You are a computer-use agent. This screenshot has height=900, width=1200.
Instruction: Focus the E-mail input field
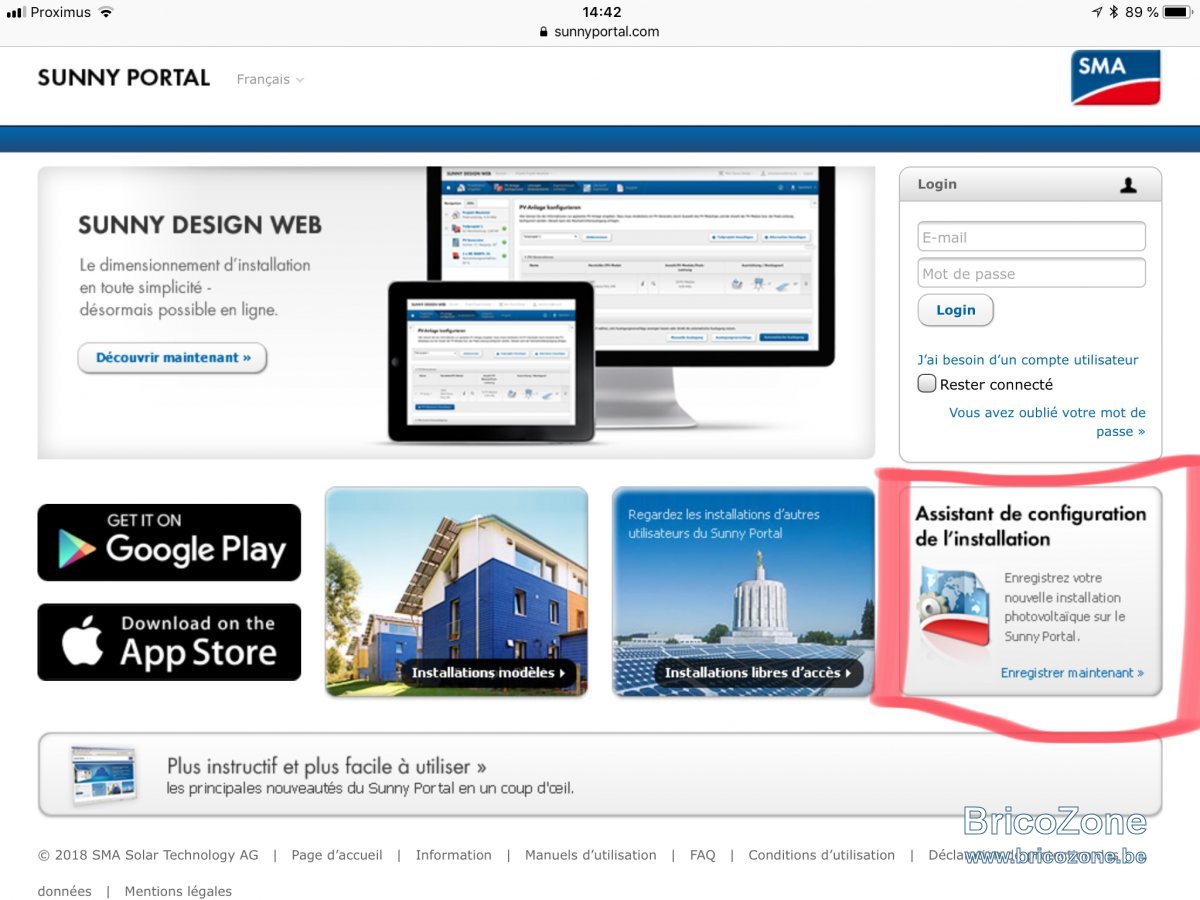(x=1031, y=237)
